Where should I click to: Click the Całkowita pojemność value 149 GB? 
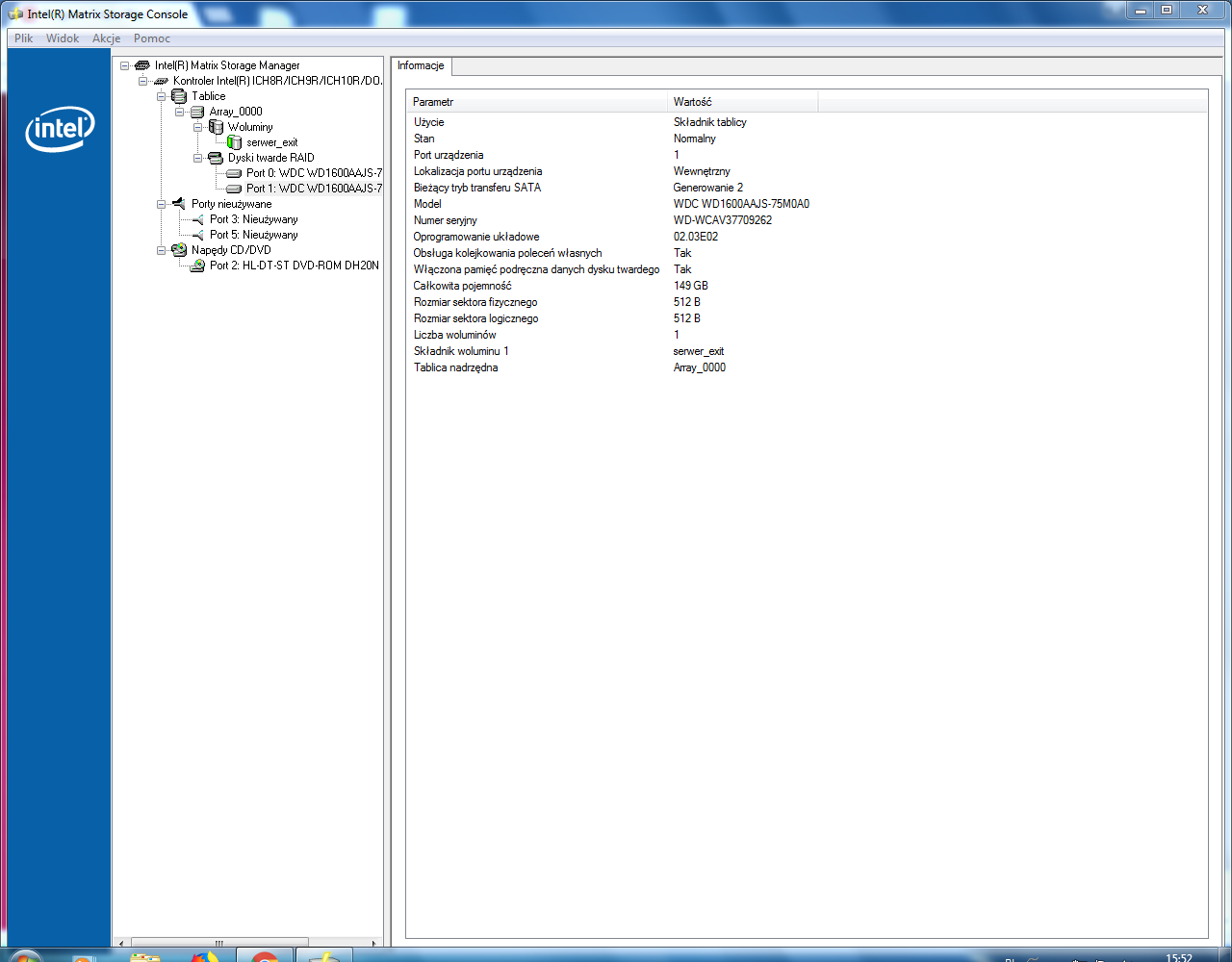tap(690, 286)
